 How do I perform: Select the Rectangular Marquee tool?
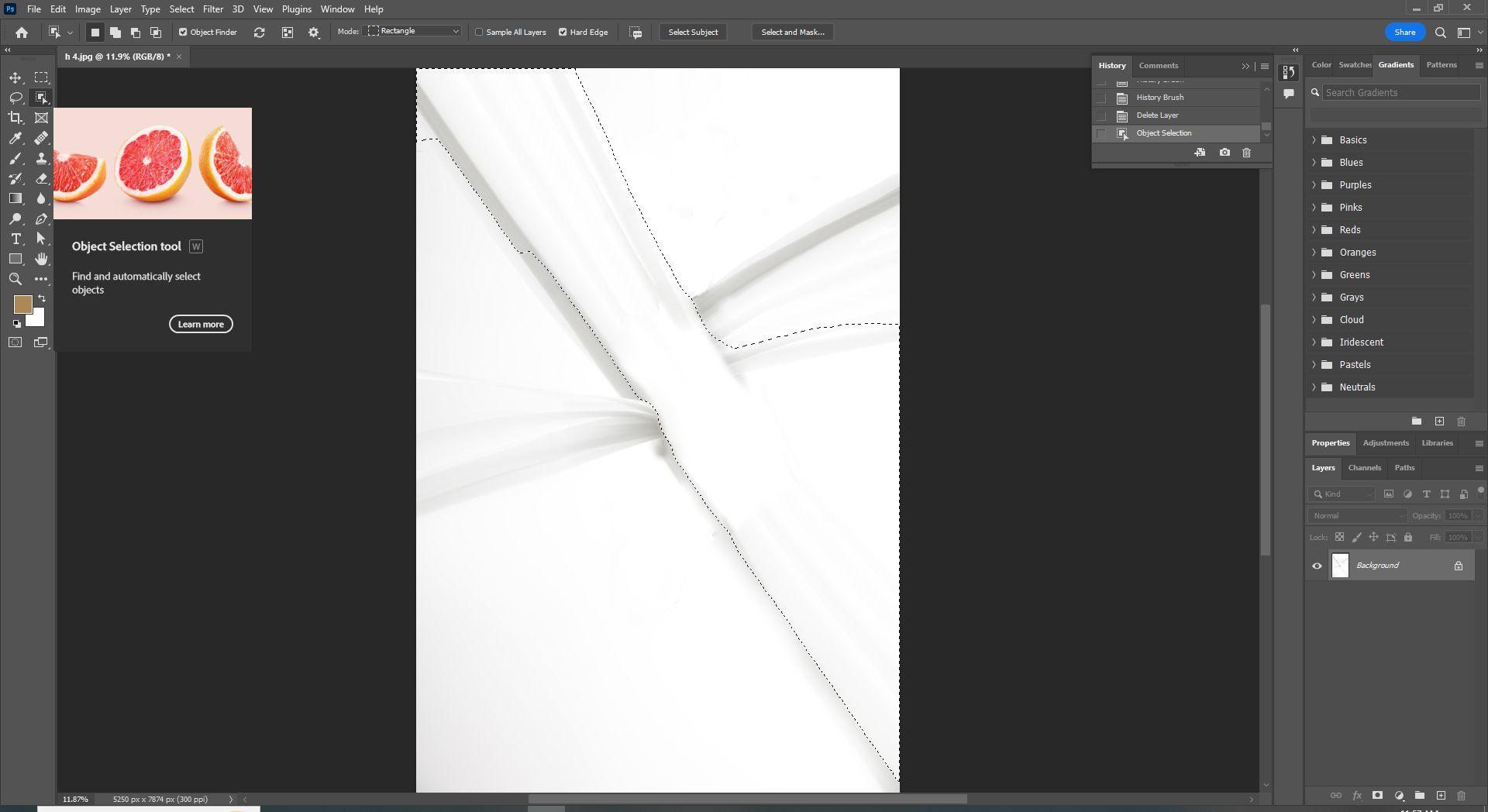click(x=41, y=77)
